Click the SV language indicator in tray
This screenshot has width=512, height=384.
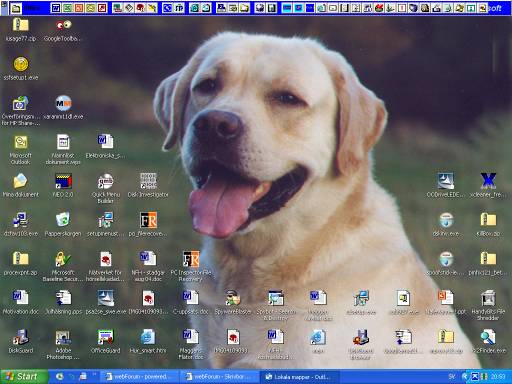(452, 377)
